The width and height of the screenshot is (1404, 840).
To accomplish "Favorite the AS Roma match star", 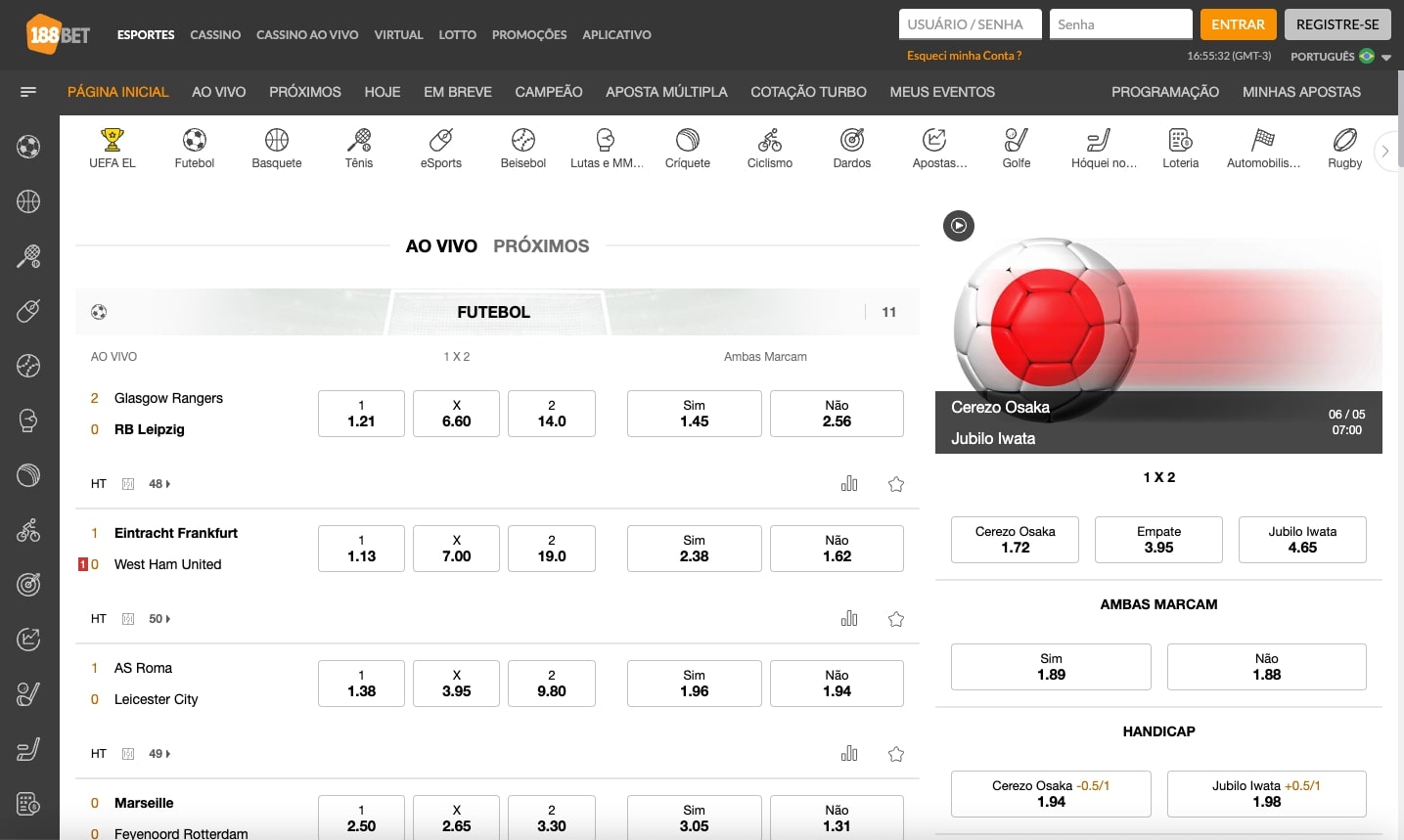I will click(896, 754).
